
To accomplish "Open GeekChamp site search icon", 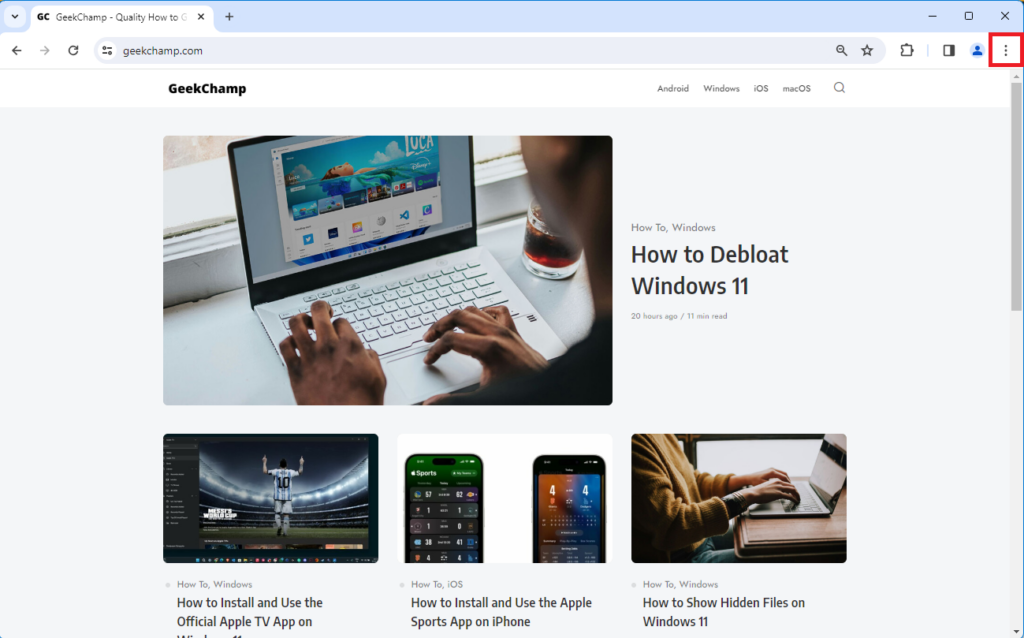I will 839,88.
